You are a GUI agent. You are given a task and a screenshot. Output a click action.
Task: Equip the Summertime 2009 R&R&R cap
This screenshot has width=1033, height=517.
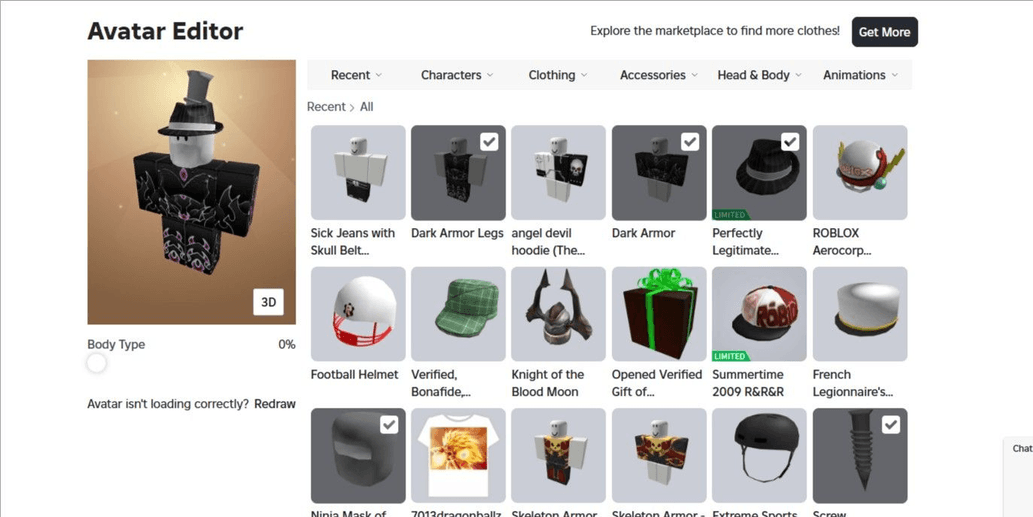coord(759,314)
